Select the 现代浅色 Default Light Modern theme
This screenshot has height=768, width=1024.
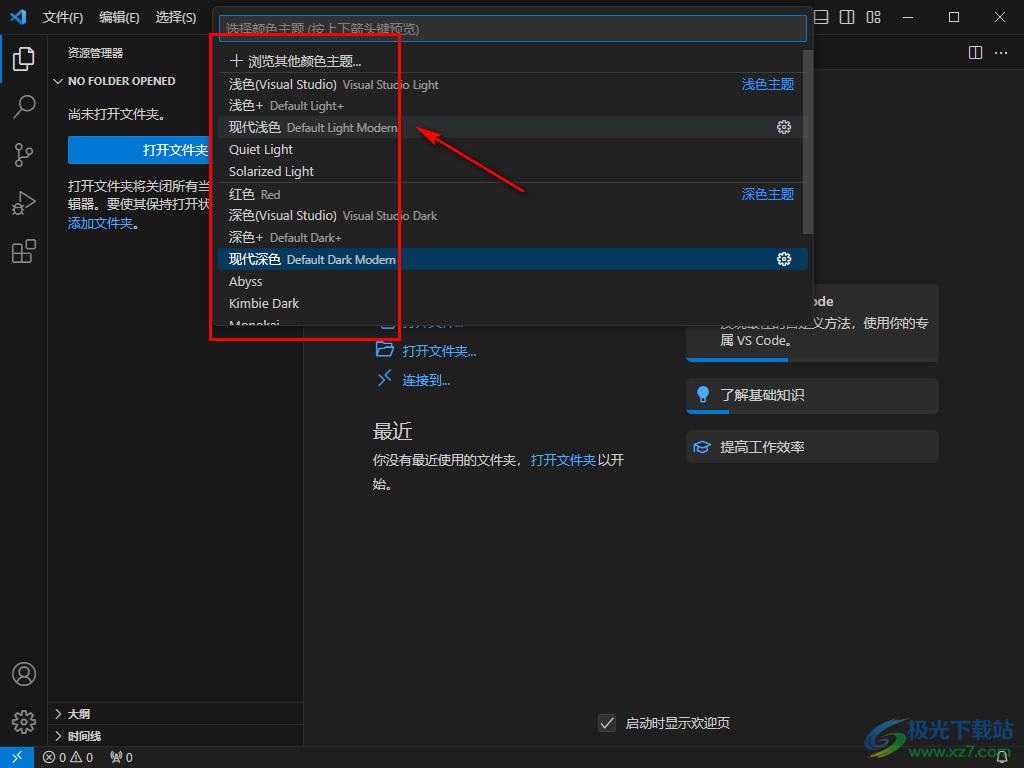(x=513, y=127)
